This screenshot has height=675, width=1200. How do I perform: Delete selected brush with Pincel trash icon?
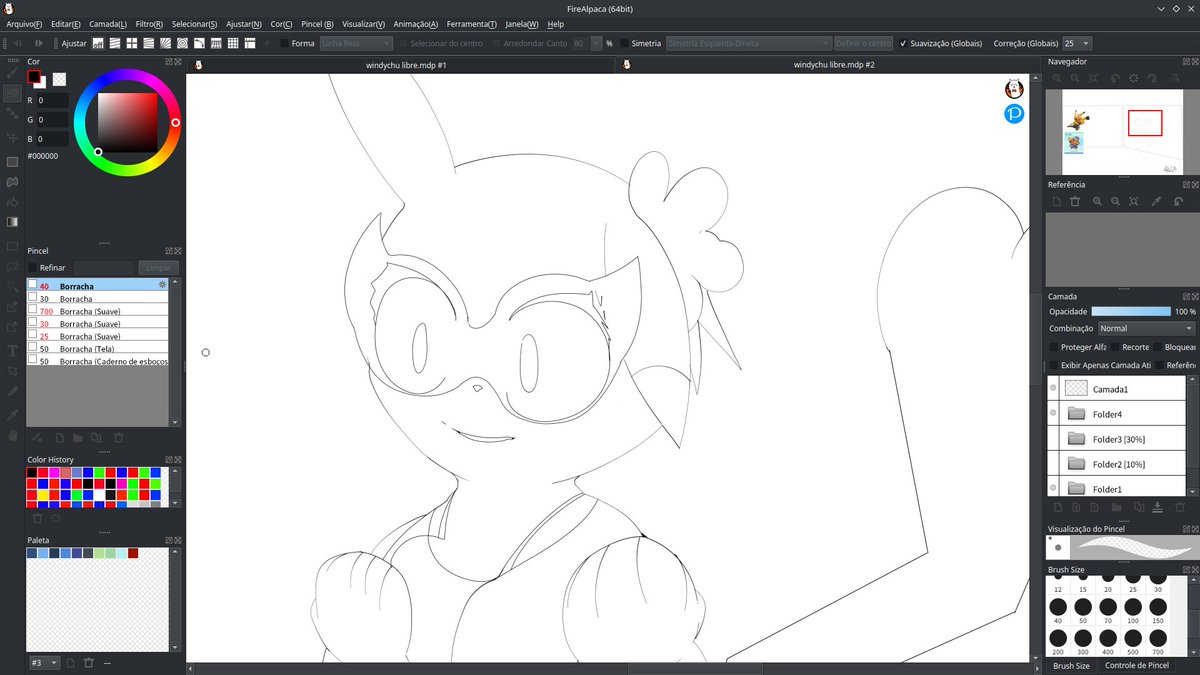(118, 437)
